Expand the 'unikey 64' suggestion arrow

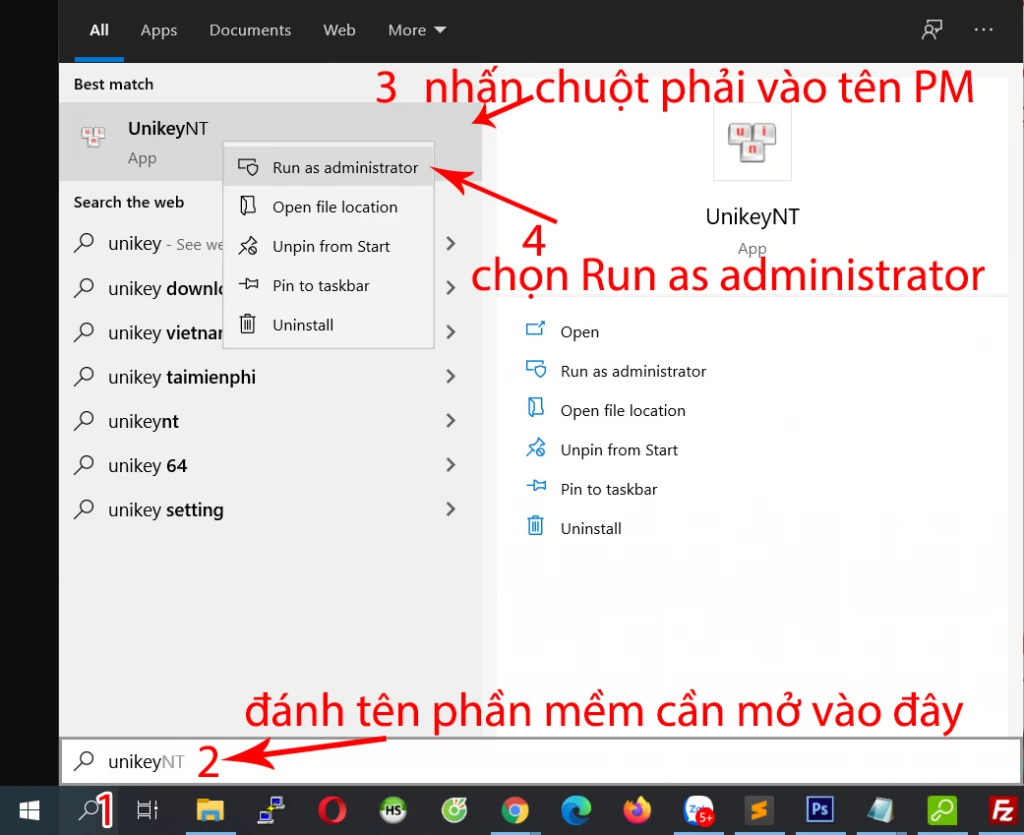(451, 465)
